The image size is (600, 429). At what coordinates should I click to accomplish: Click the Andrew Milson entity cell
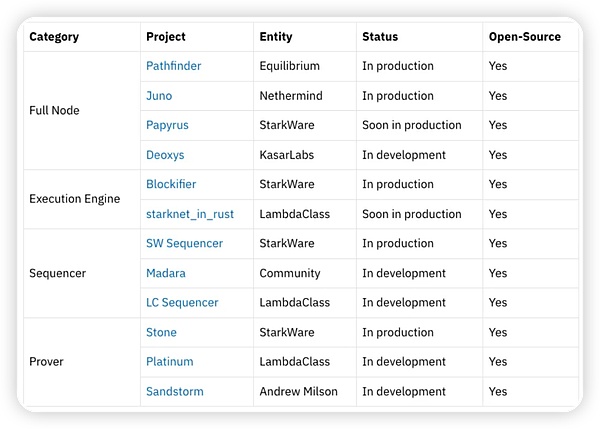[x=298, y=391]
